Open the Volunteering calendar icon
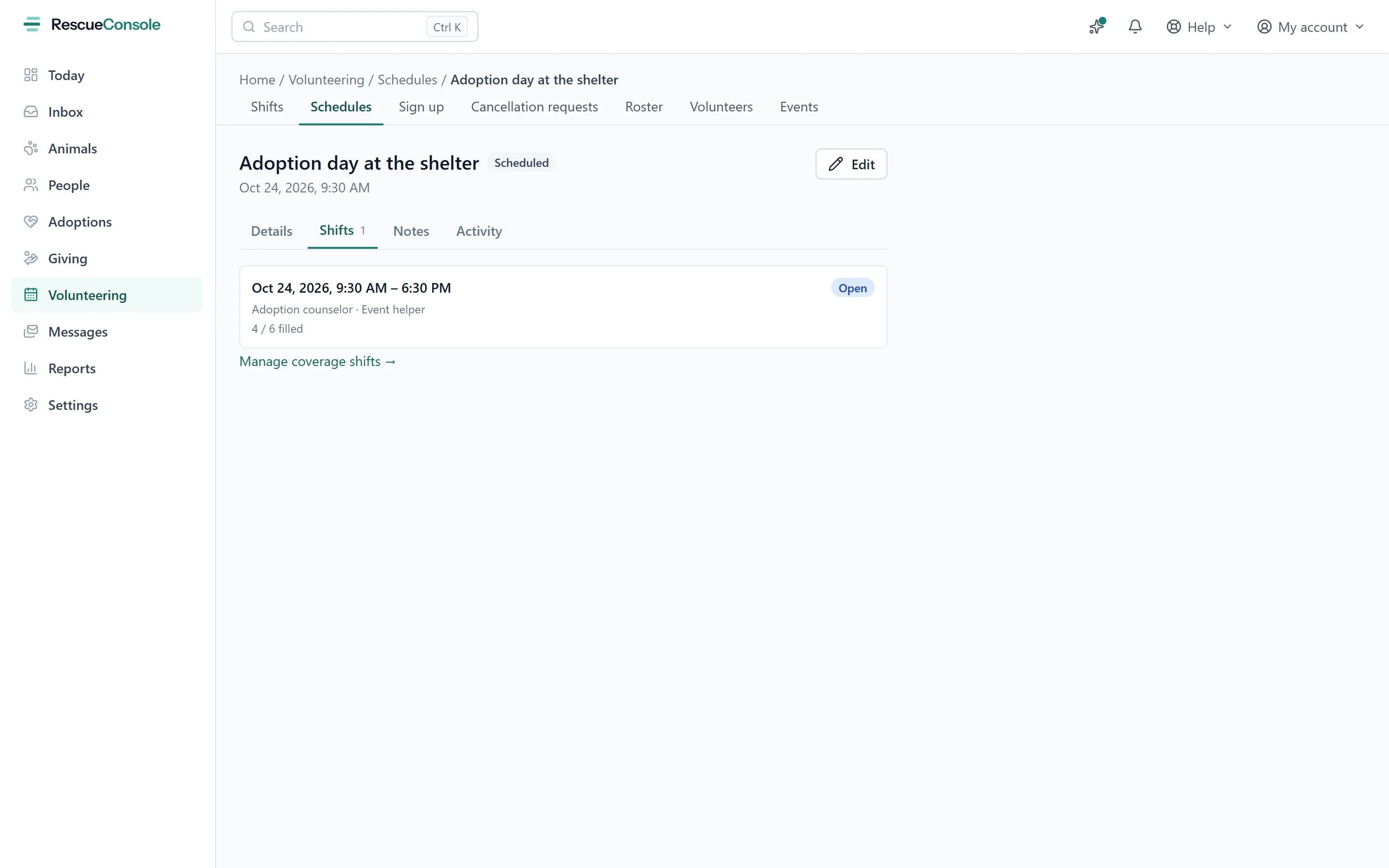This screenshot has height=868, width=1389. pyautogui.click(x=31, y=295)
